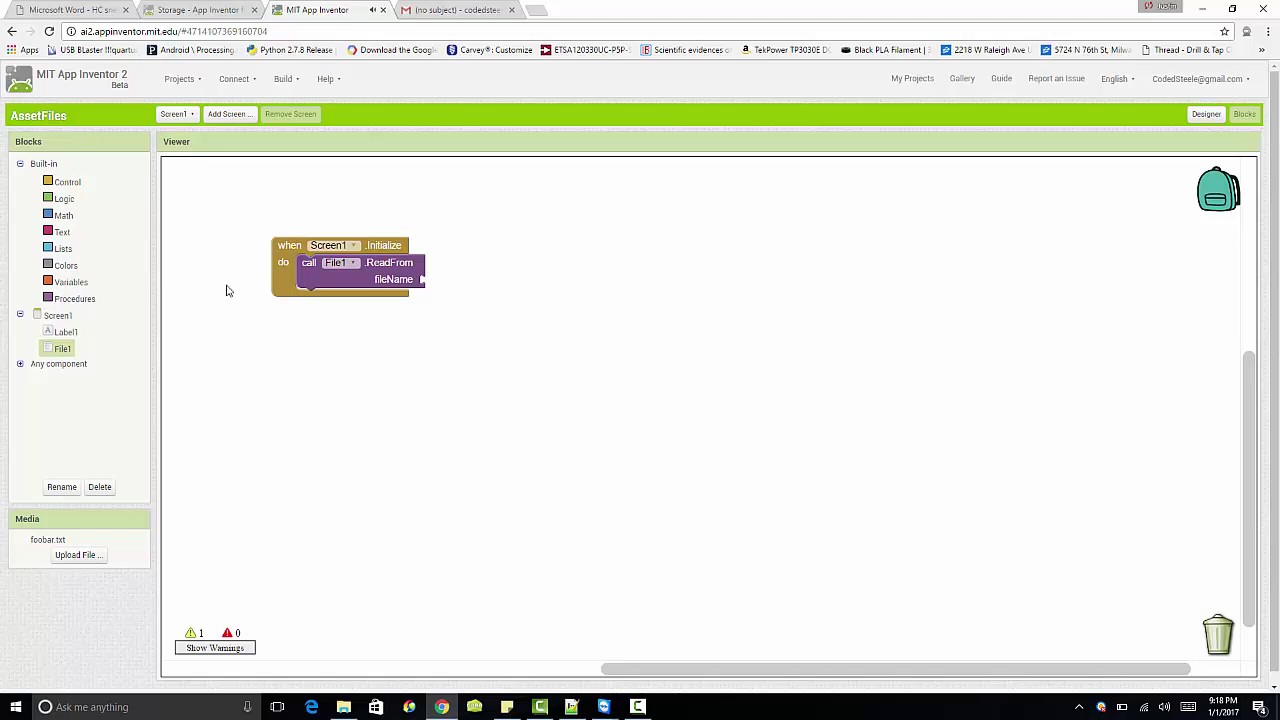
Task: Open the Gallery link
Action: [x=962, y=78]
